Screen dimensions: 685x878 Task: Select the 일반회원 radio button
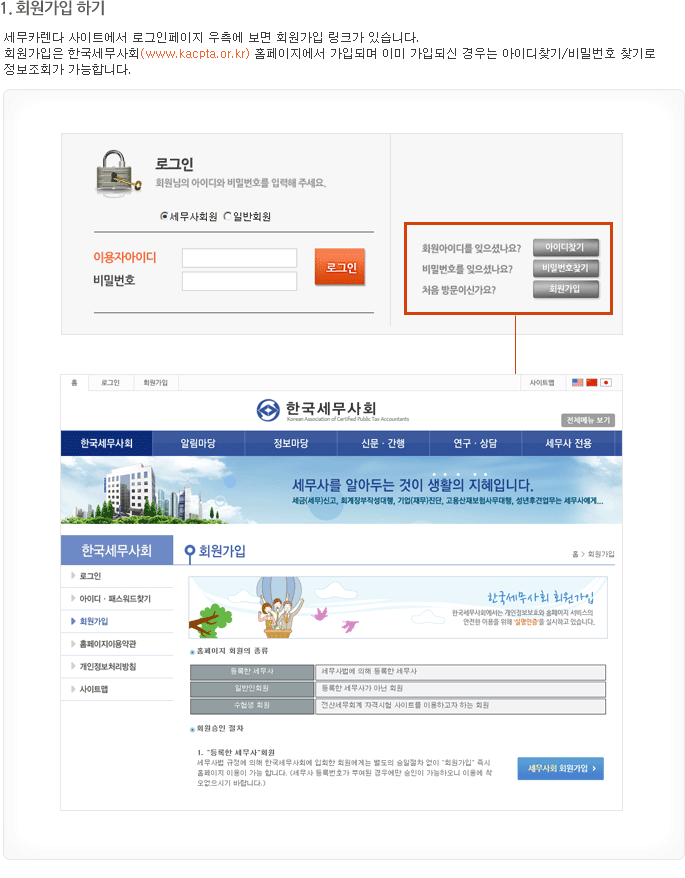[x=227, y=216]
